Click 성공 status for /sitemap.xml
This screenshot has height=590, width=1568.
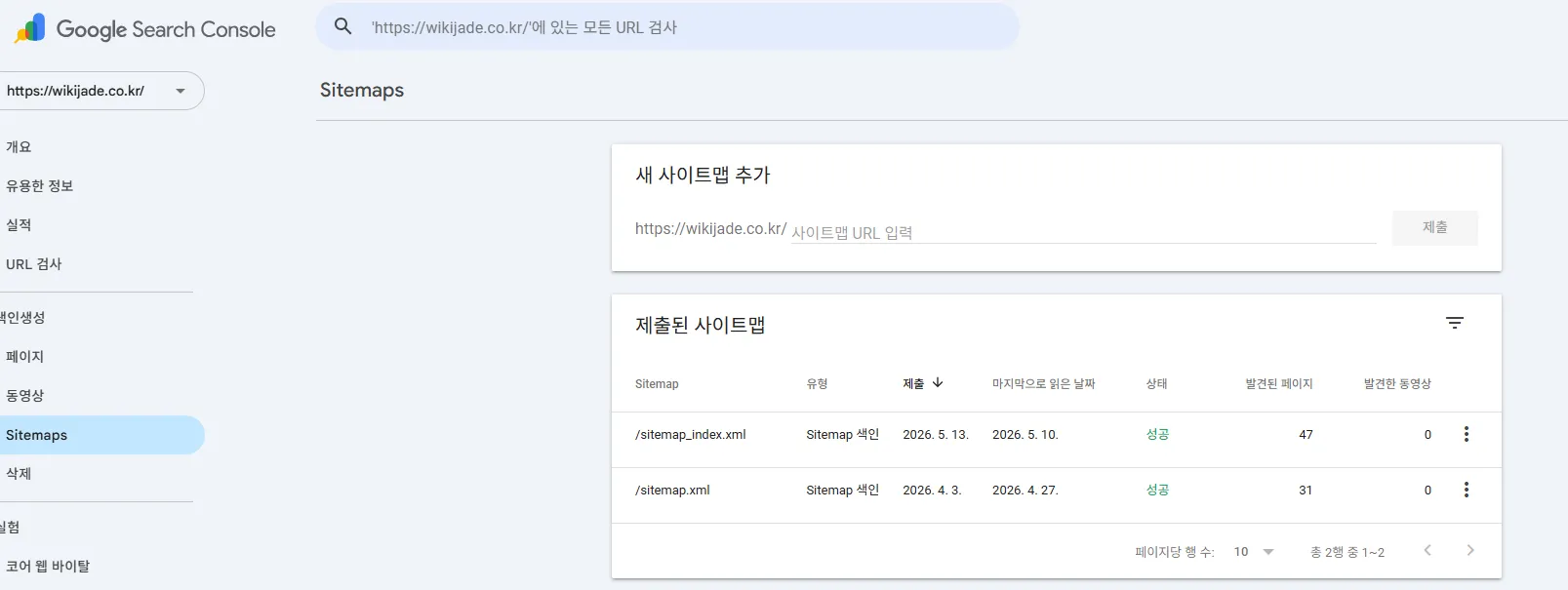tap(1157, 491)
